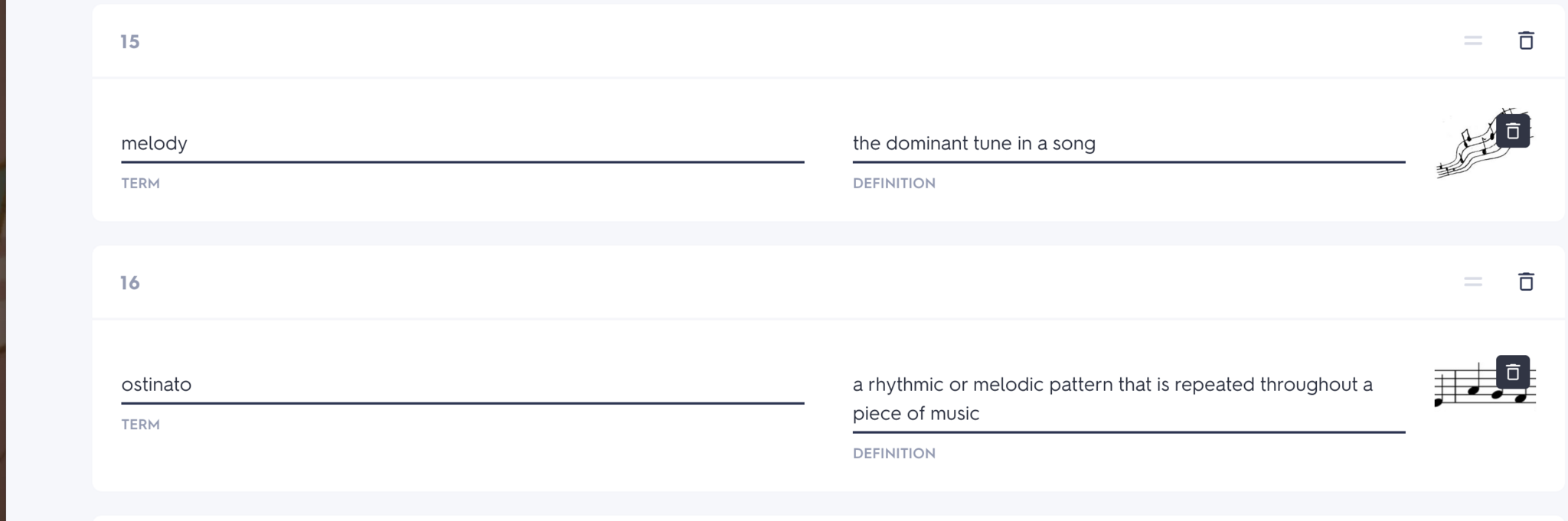Click the reorder handle on card 15

[1472, 41]
